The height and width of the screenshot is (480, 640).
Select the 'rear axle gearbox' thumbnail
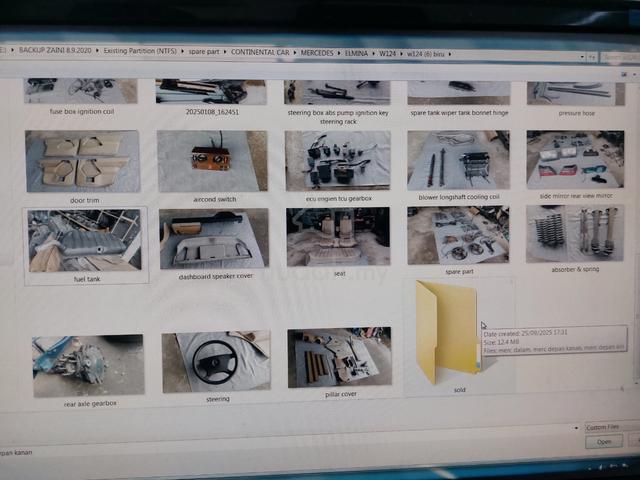[88, 366]
